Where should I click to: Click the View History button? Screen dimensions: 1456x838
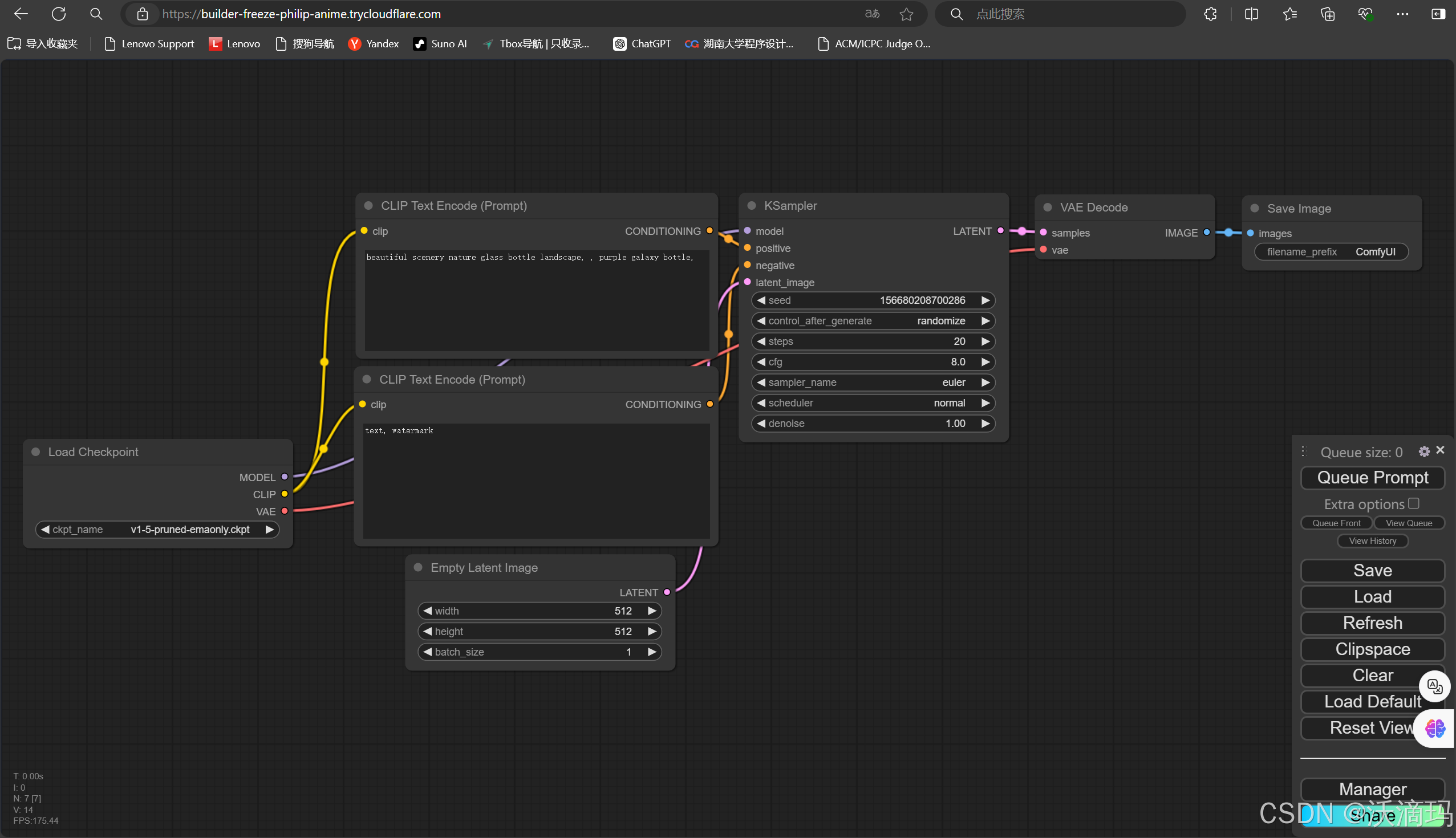tap(1372, 541)
